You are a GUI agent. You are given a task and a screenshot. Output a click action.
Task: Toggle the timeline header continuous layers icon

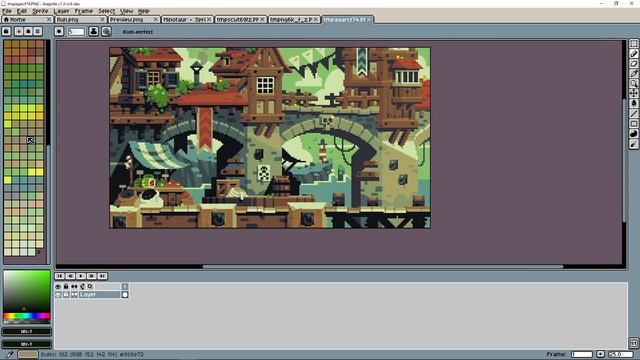[74, 287]
